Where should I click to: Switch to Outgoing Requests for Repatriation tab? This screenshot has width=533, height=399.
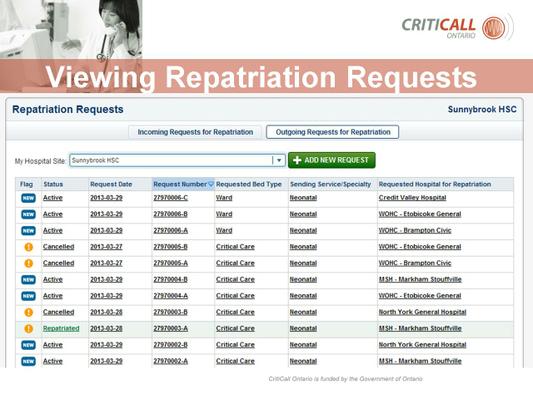[332, 132]
